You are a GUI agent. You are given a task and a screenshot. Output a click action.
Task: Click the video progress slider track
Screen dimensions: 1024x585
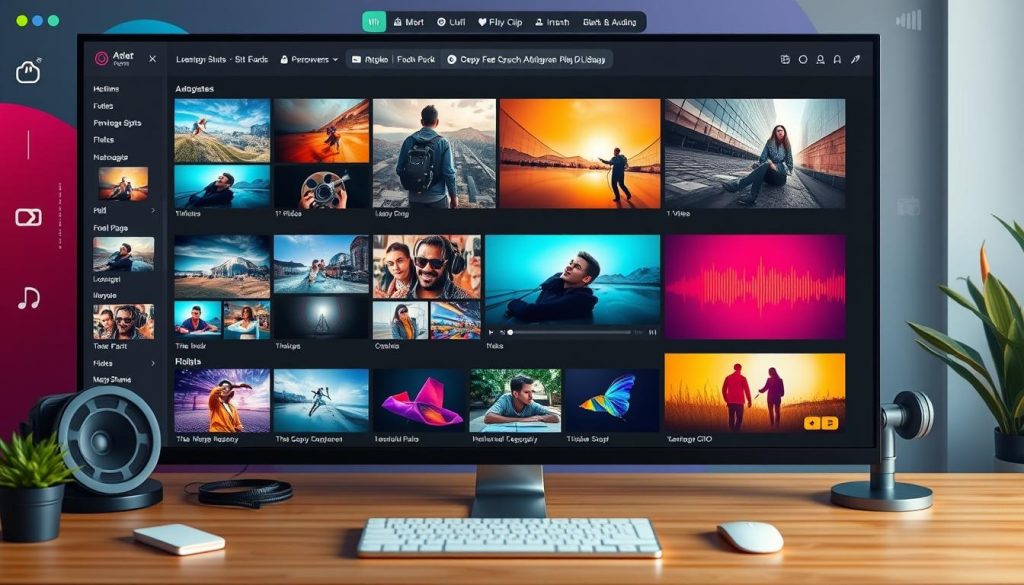coord(570,331)
